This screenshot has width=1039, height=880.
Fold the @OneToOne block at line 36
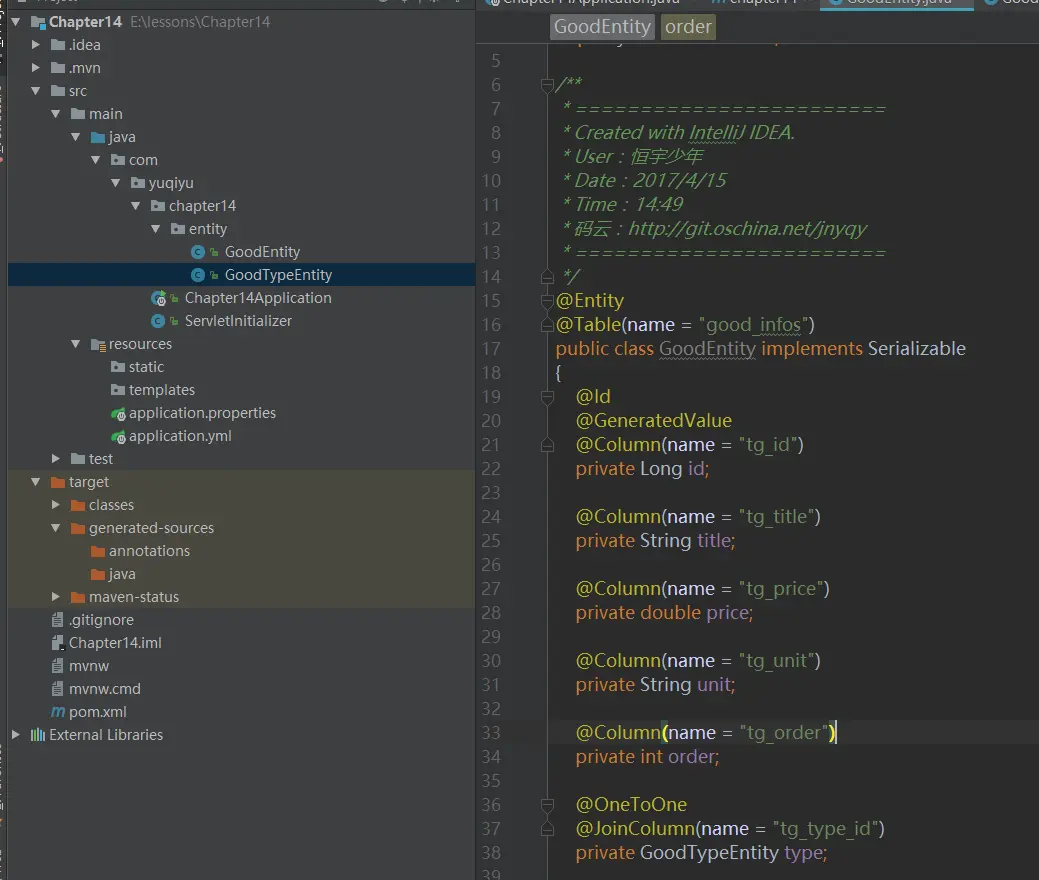pos(547,804)
